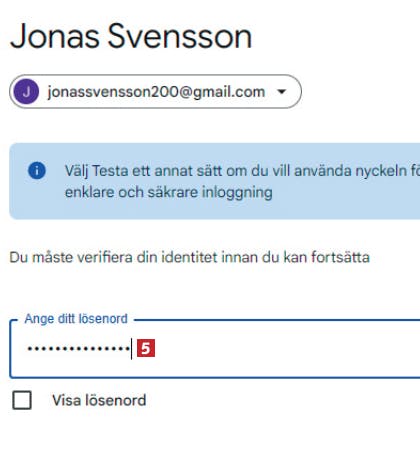Expand the account switcher dropdown arrow
This screenshot has height=453, width=420.
tap(282, 91)
